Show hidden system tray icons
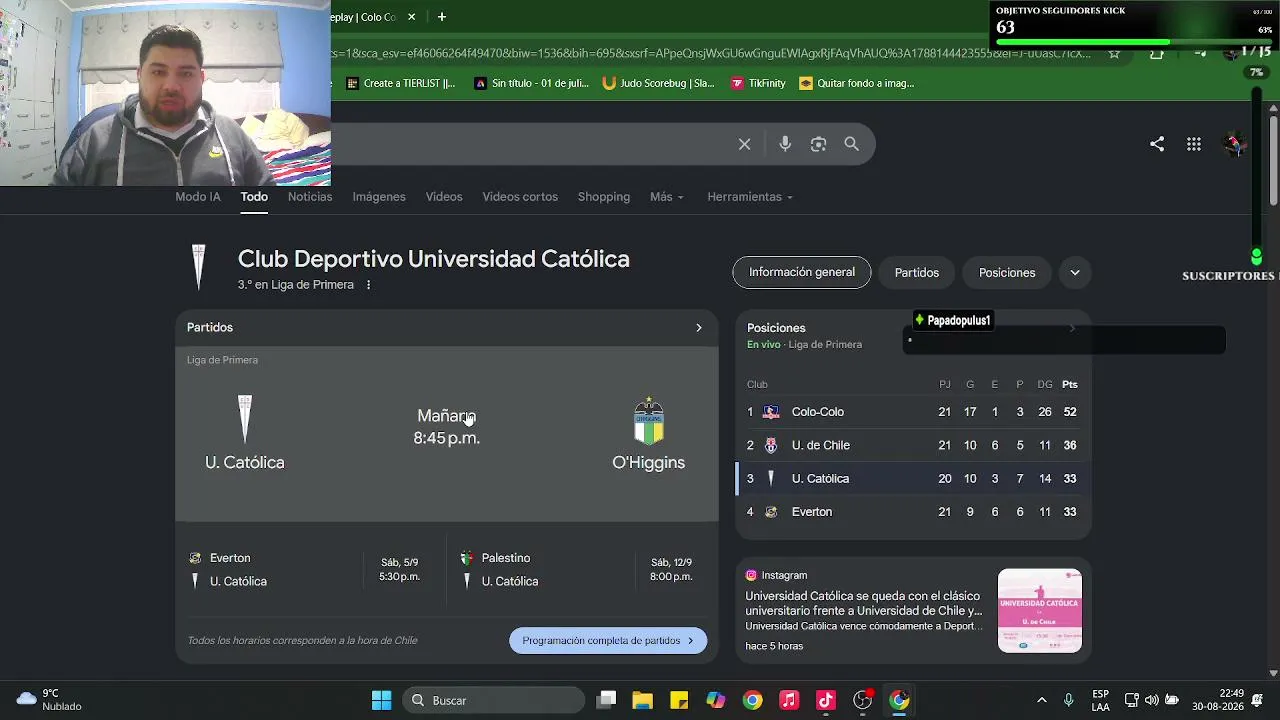The height and width of the screenshot is (720, 1280). pos(1041,700)
